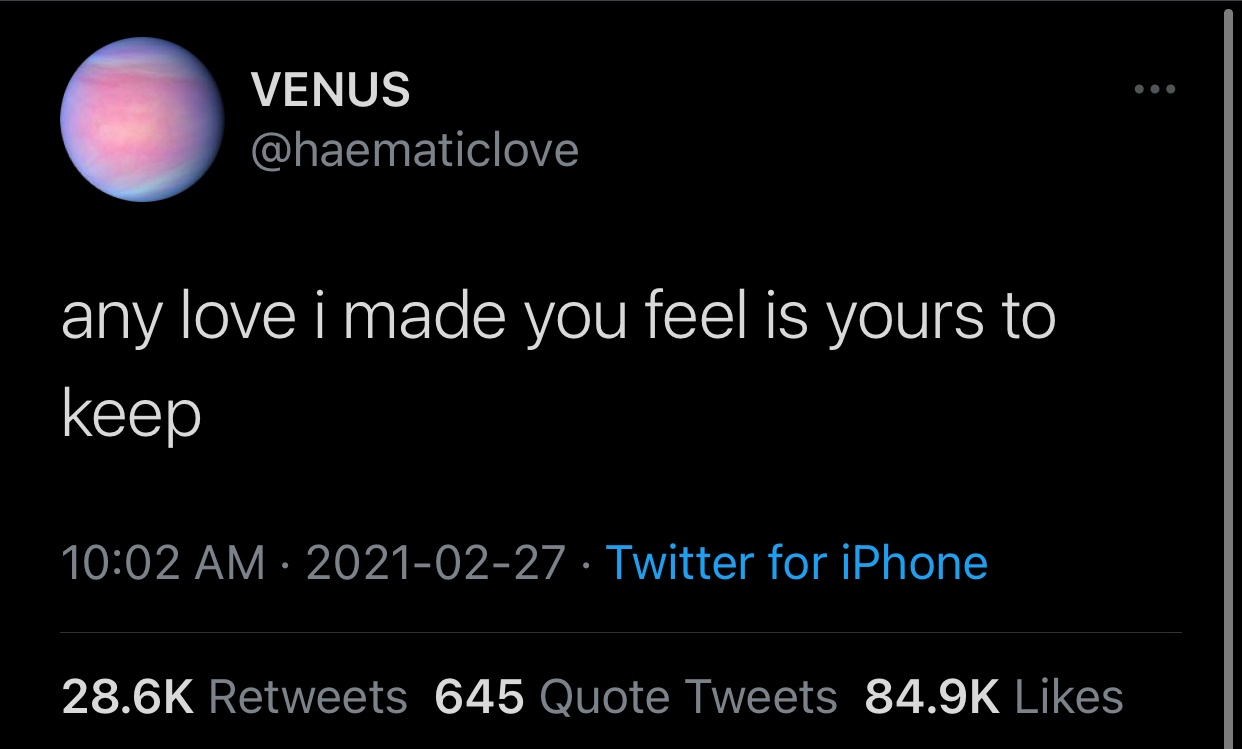Click the @haematiclove handle
Image resolution: width=1242 pixels, height=749 pixels.
tap(414, 150)
